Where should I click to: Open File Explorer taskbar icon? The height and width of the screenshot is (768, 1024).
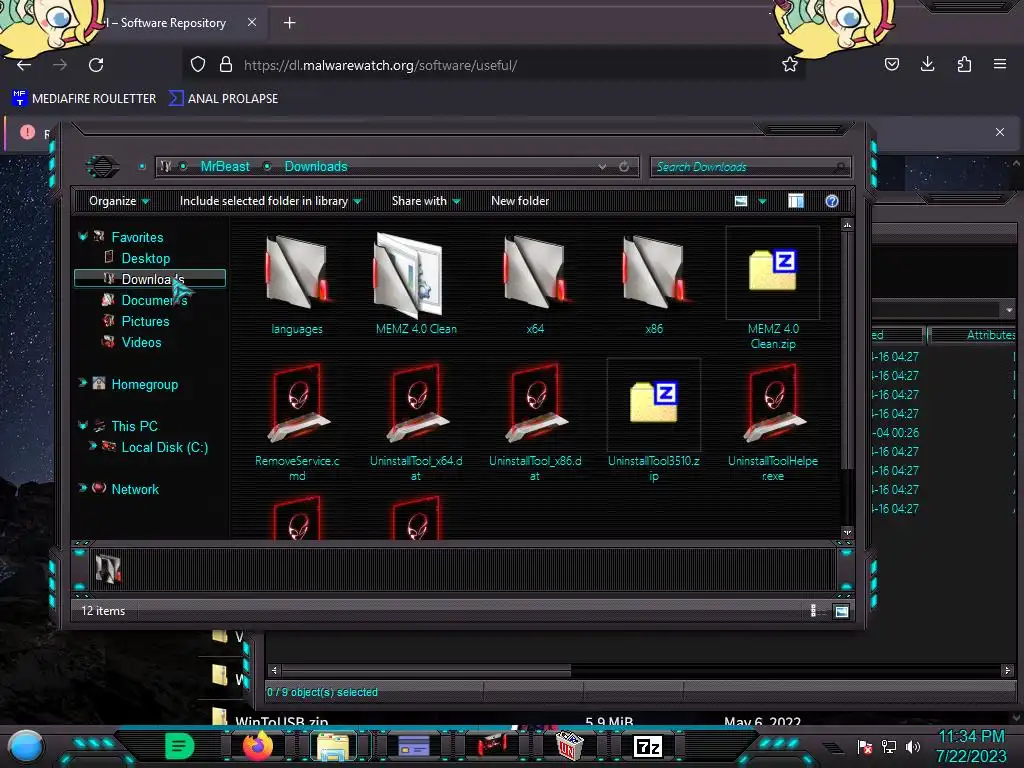333,746
